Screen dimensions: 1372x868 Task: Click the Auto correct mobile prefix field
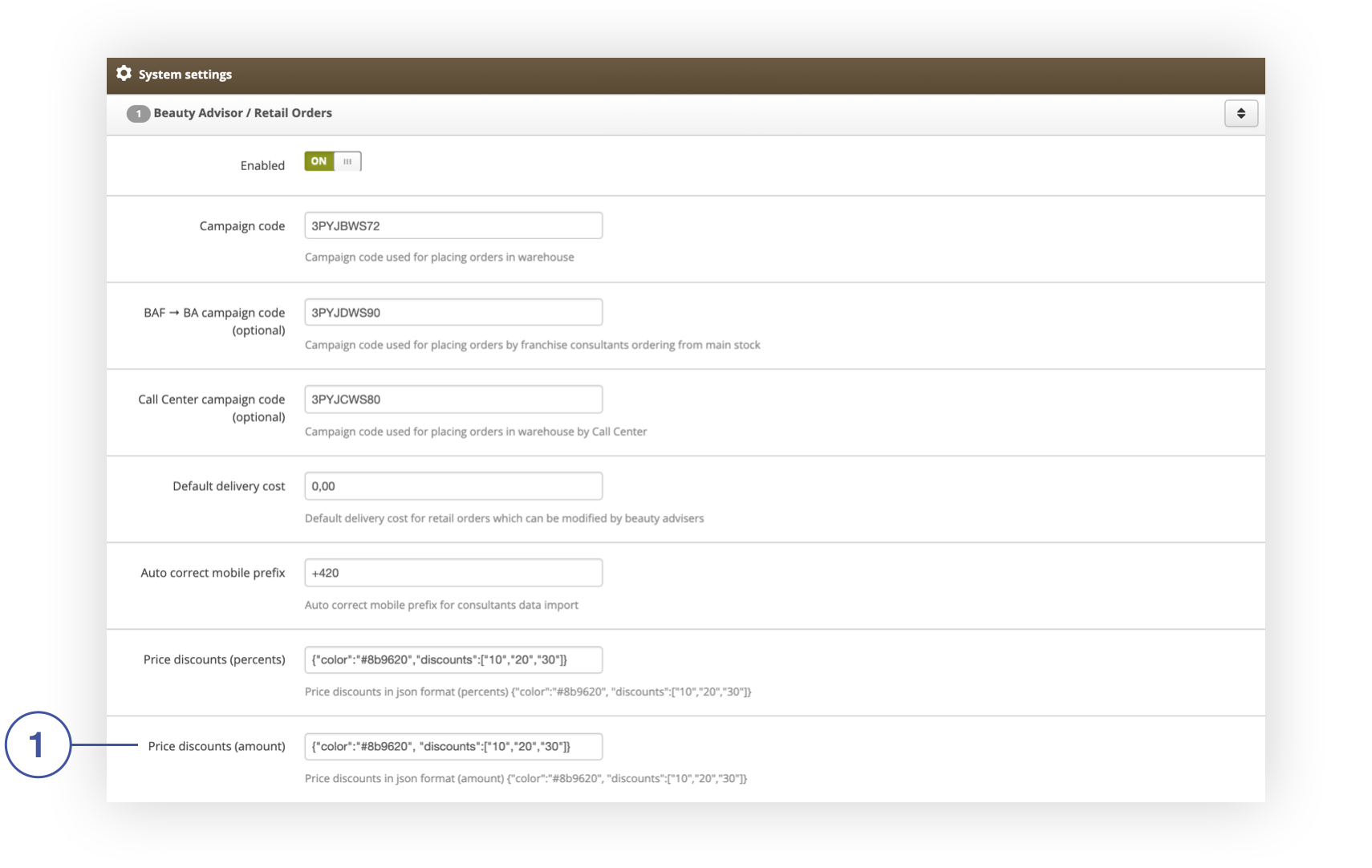453,572
